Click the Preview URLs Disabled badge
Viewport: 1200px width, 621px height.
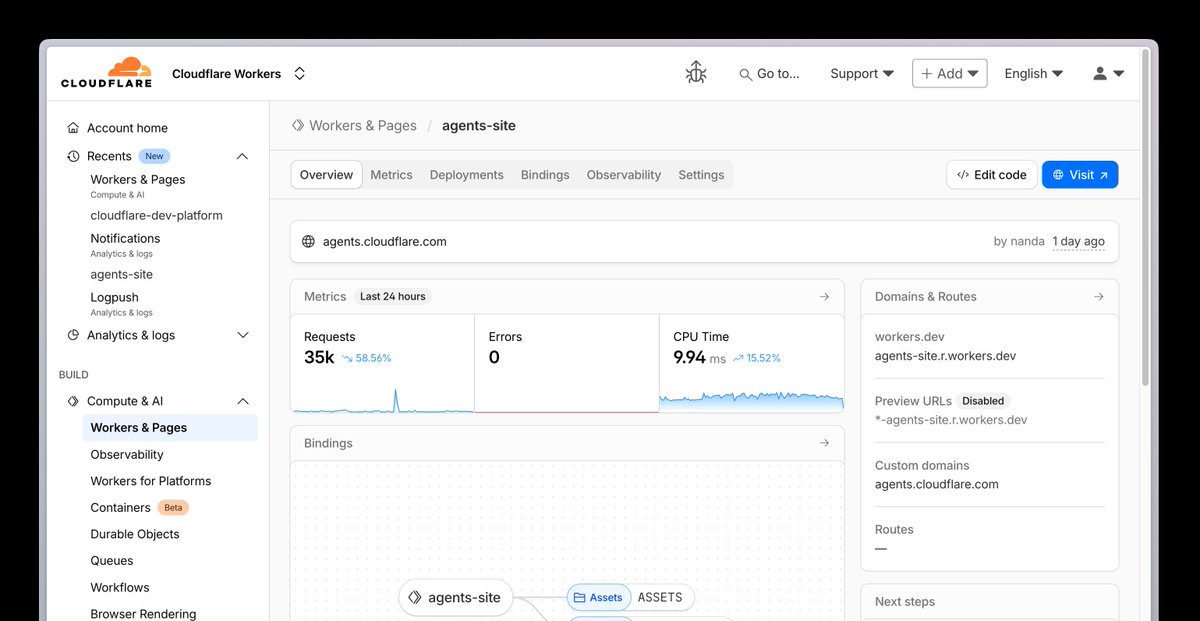pos(983,401)
